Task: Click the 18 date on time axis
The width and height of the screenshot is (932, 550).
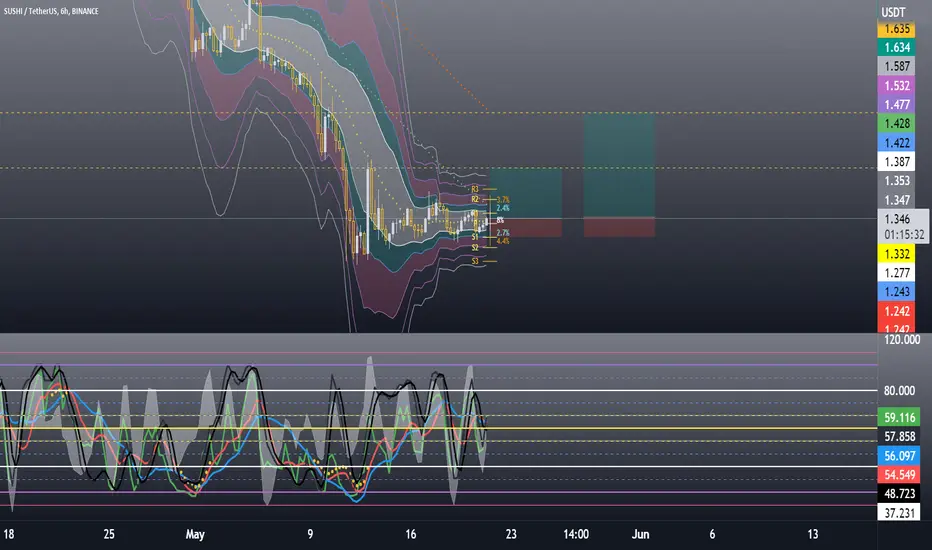Action: (8, 534)
